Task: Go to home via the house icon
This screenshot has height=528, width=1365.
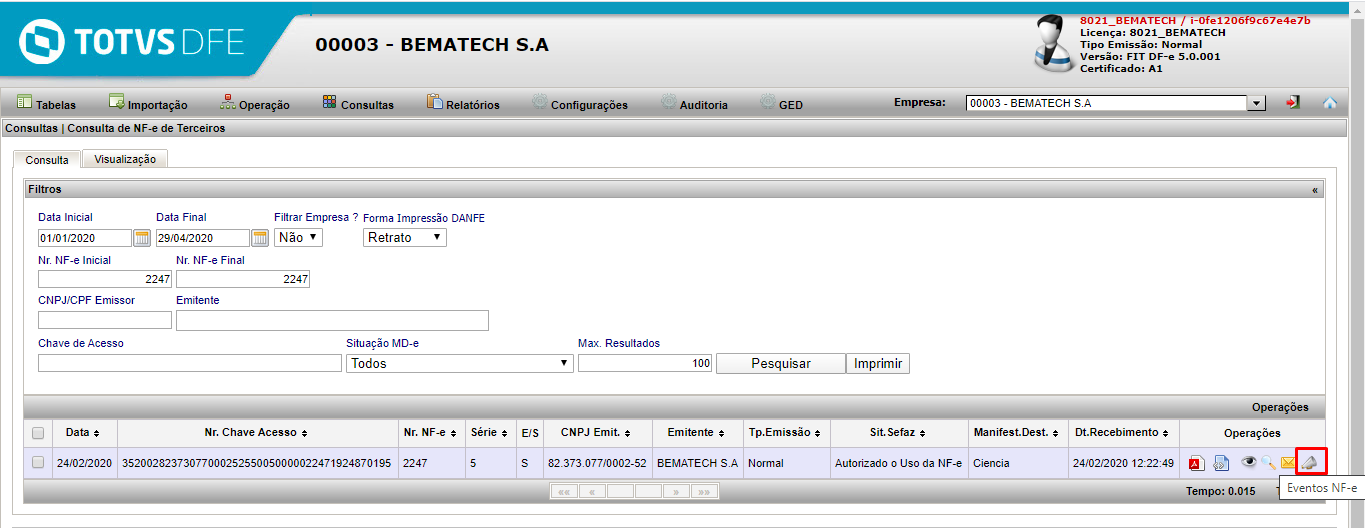Action: pos(1330,102)
